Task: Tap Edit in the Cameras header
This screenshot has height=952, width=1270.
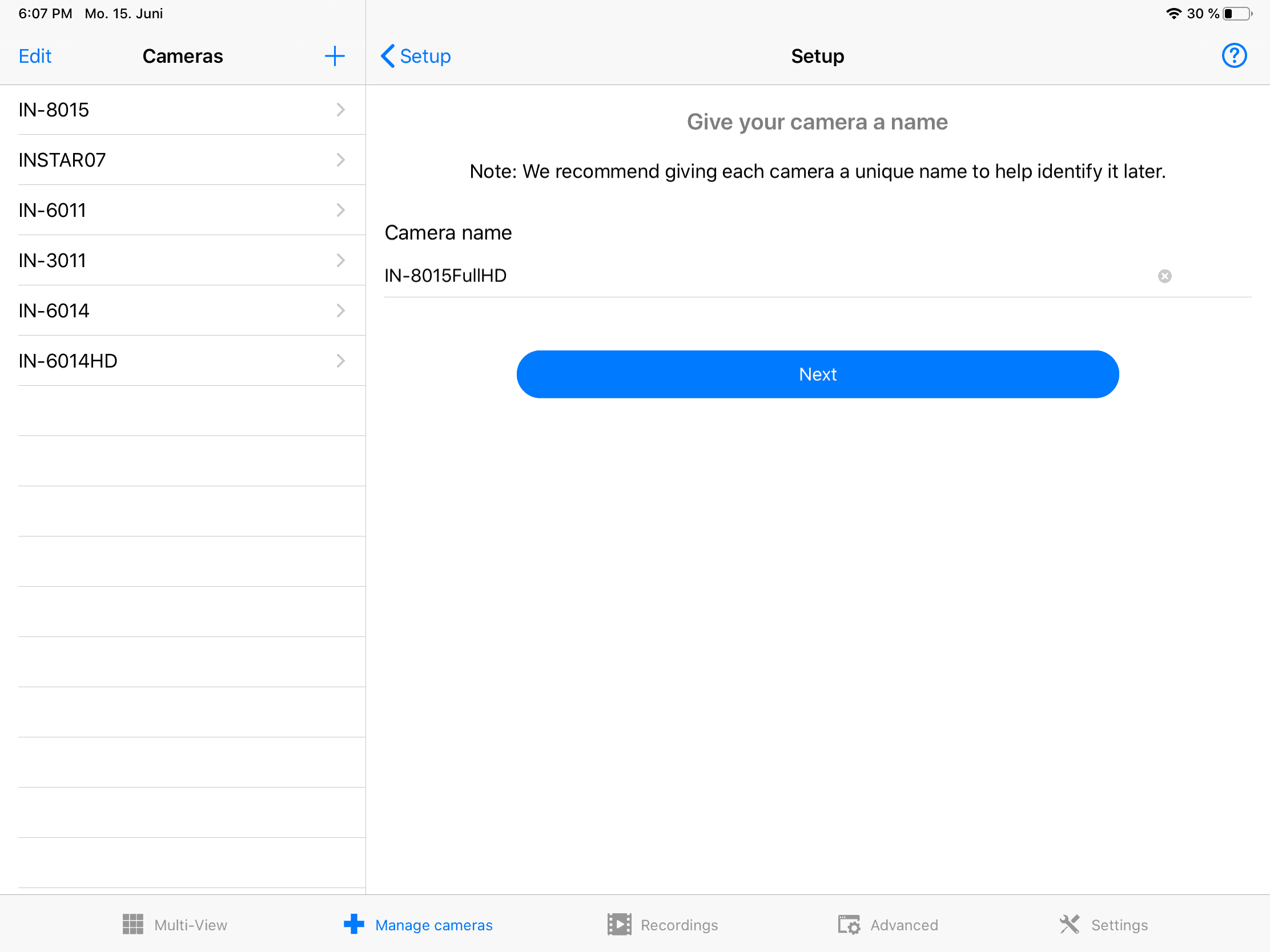Action: pyautogui.click(x=35, y=57)
